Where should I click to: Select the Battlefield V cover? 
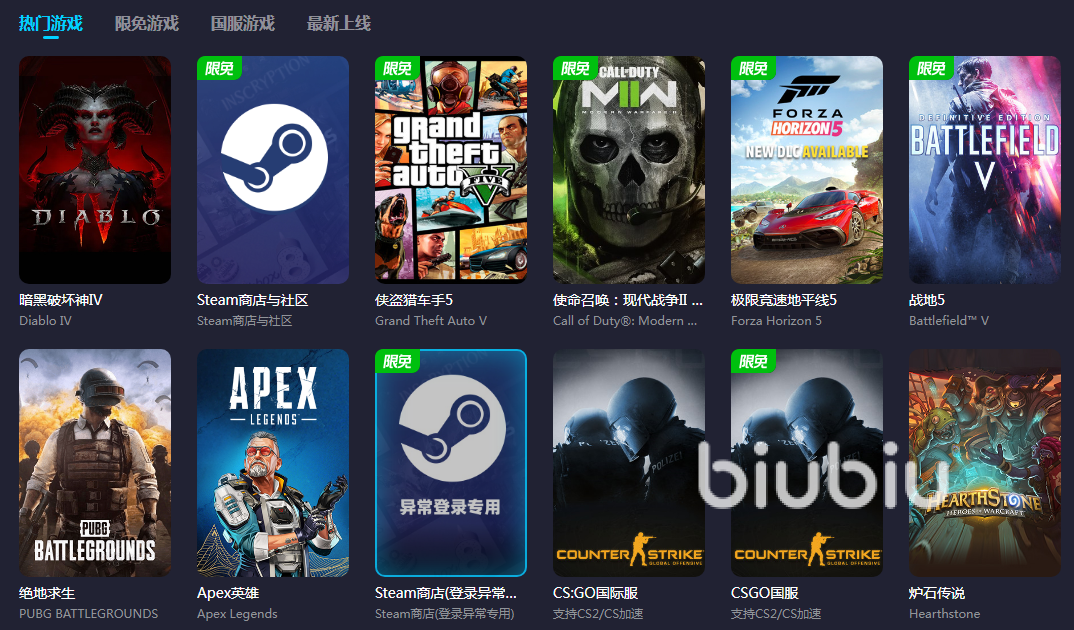[x=985, y=170]
